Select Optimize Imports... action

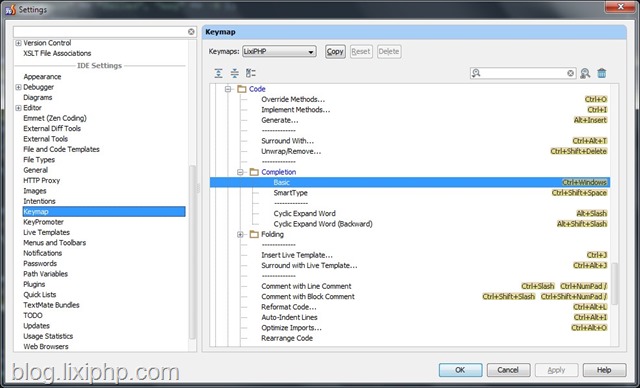[x=291, y=328]
